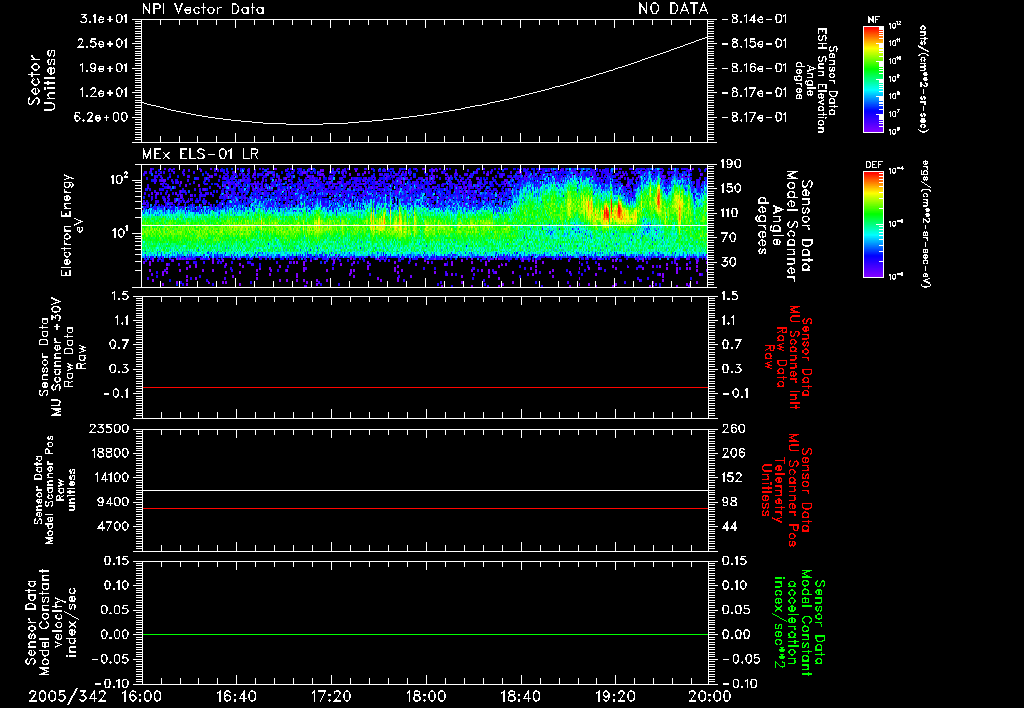Viewport: 1024px width, 708px height.
Task: Click the 9400 Scanner Pos tick label
Action: [113, 502]
